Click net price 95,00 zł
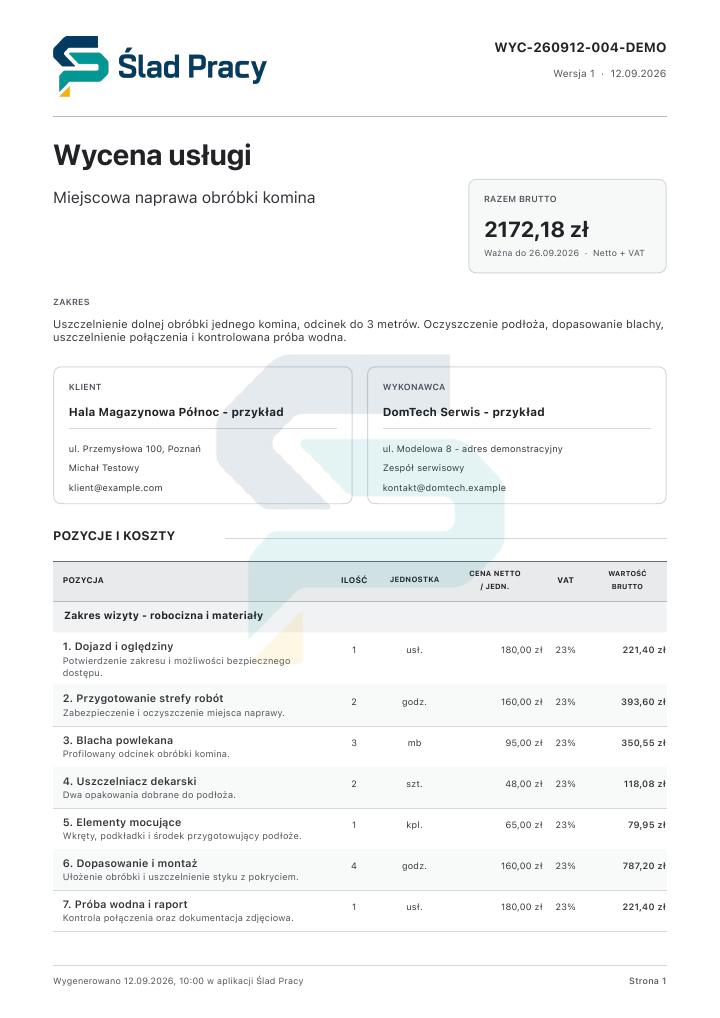This screenshot has width=720, height=1018. click(524, 743)
